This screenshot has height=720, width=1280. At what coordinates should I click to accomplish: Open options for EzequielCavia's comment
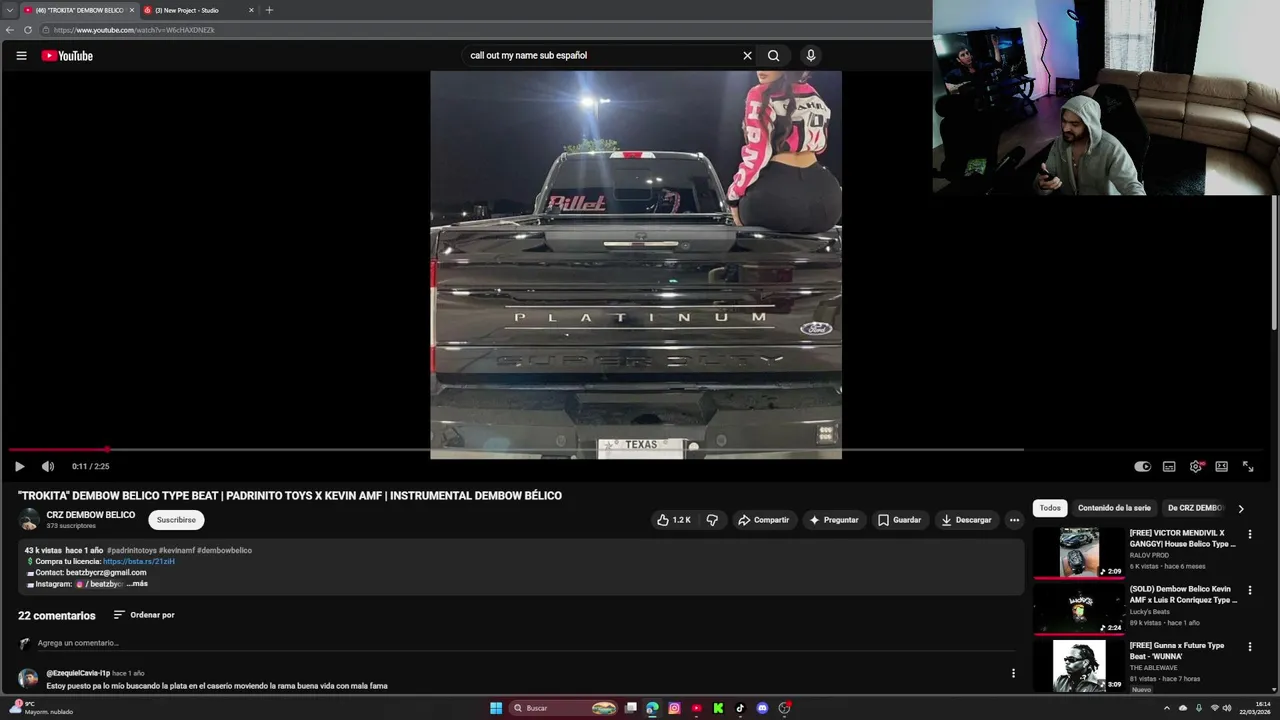1013,674
